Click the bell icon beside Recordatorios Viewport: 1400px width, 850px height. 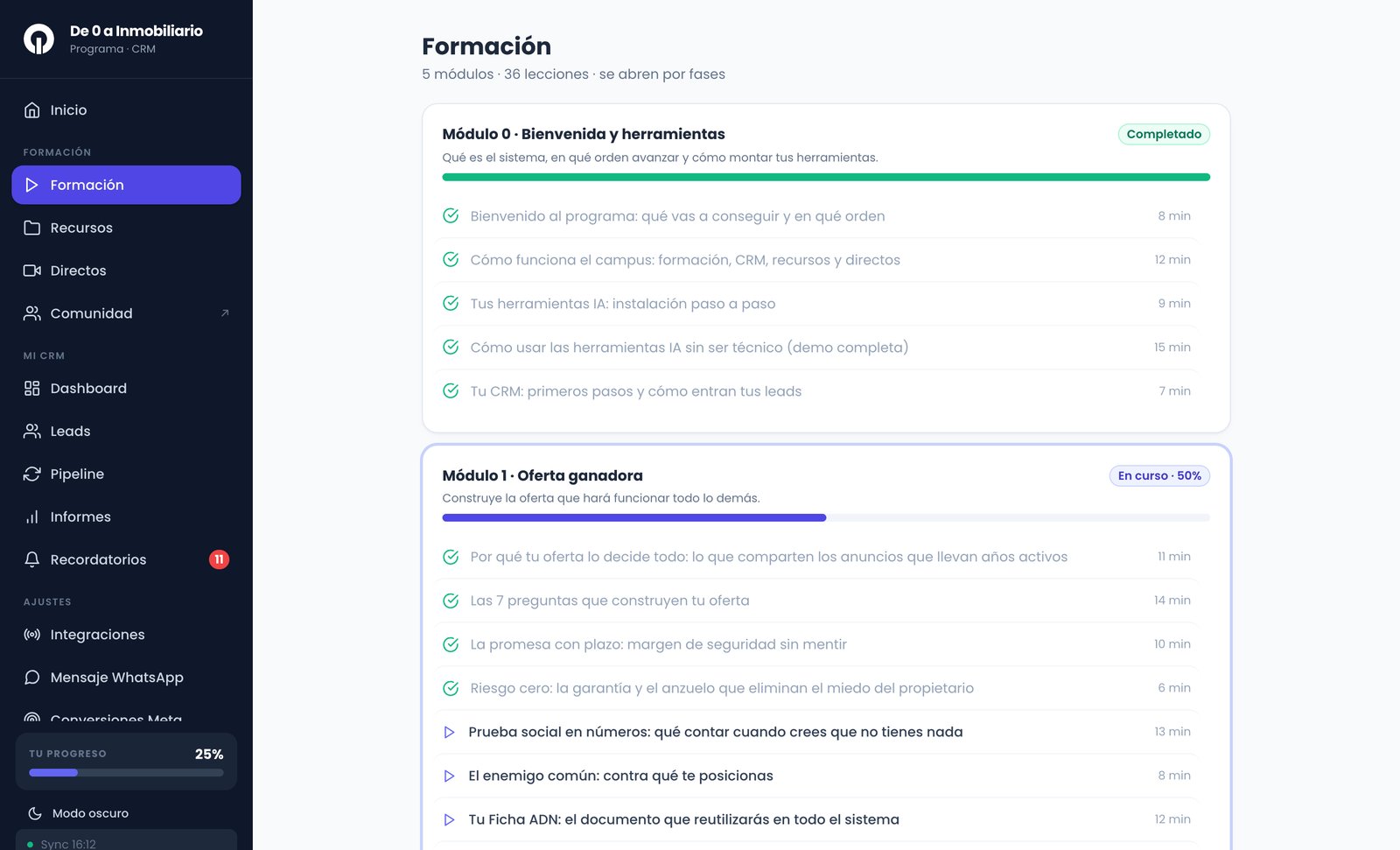(32, 560)
